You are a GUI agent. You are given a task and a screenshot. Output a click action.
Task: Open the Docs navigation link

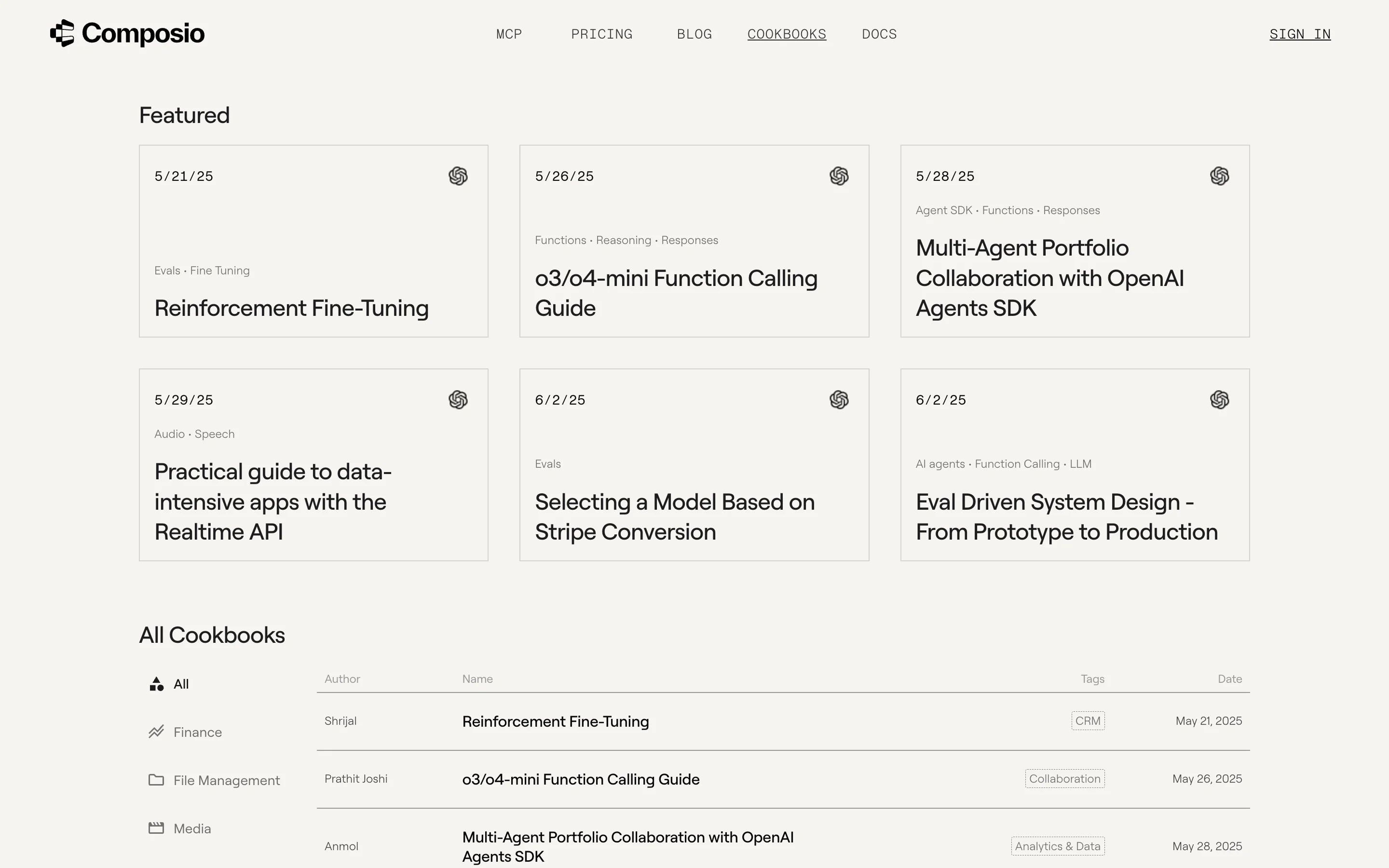pos(879,34)
